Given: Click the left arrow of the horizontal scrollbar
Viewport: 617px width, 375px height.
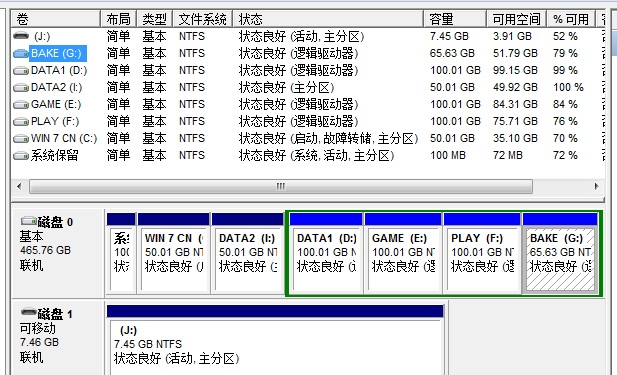Looking at the screenshot, I should coord(19,186).
